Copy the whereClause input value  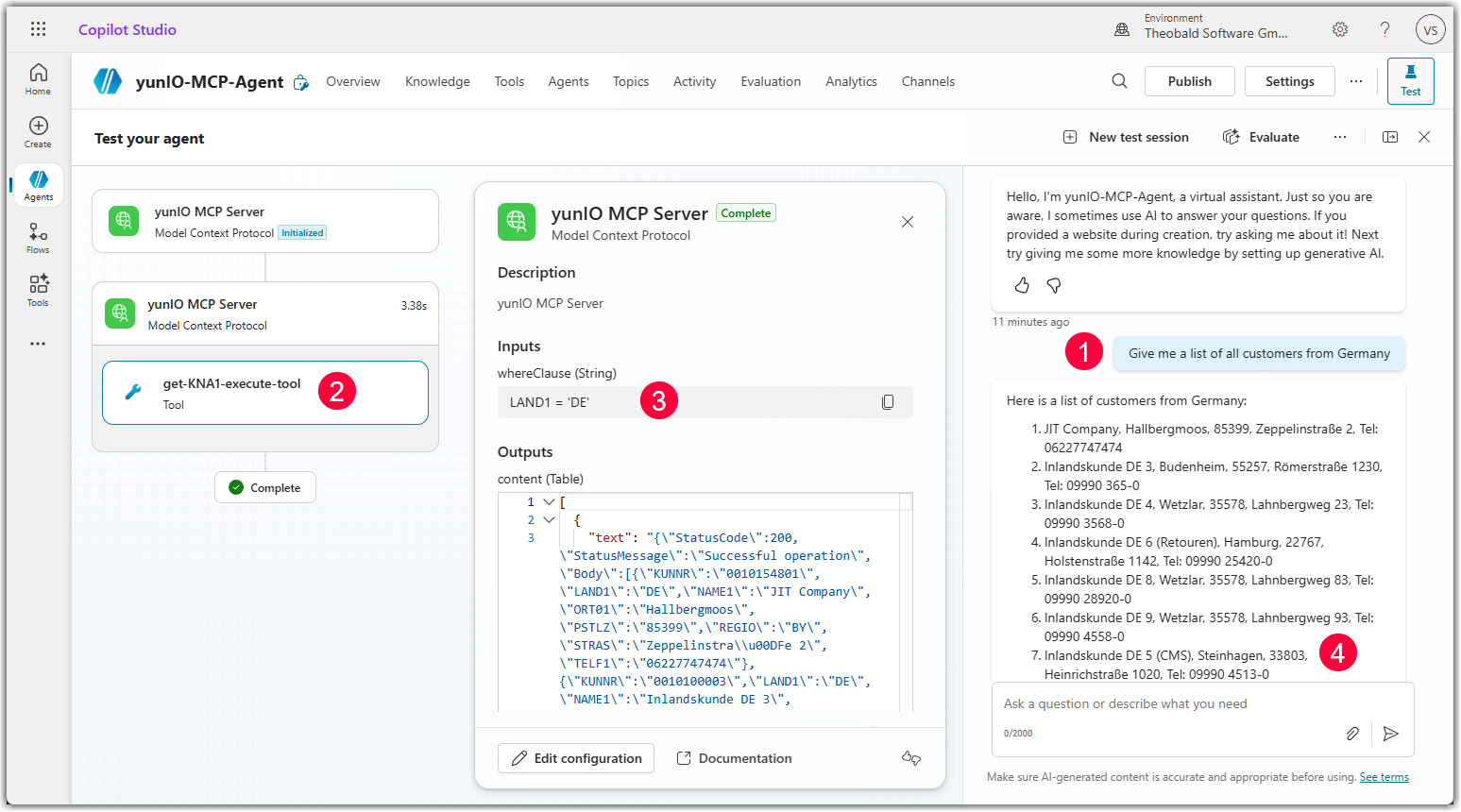pyautogui.click(x=888, y=402)
